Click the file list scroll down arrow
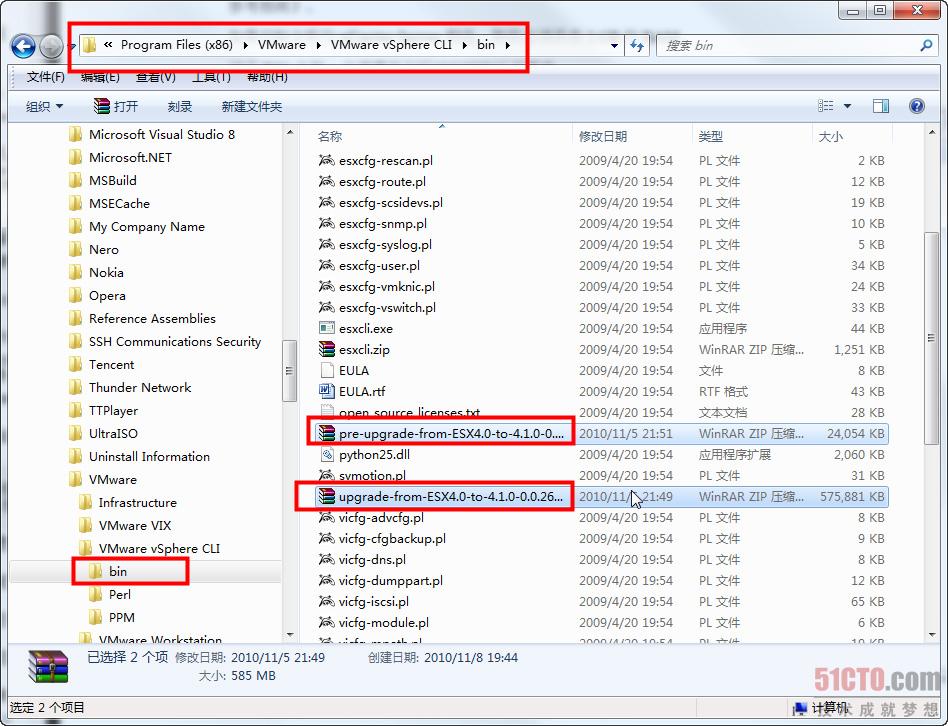 (931, 635)
